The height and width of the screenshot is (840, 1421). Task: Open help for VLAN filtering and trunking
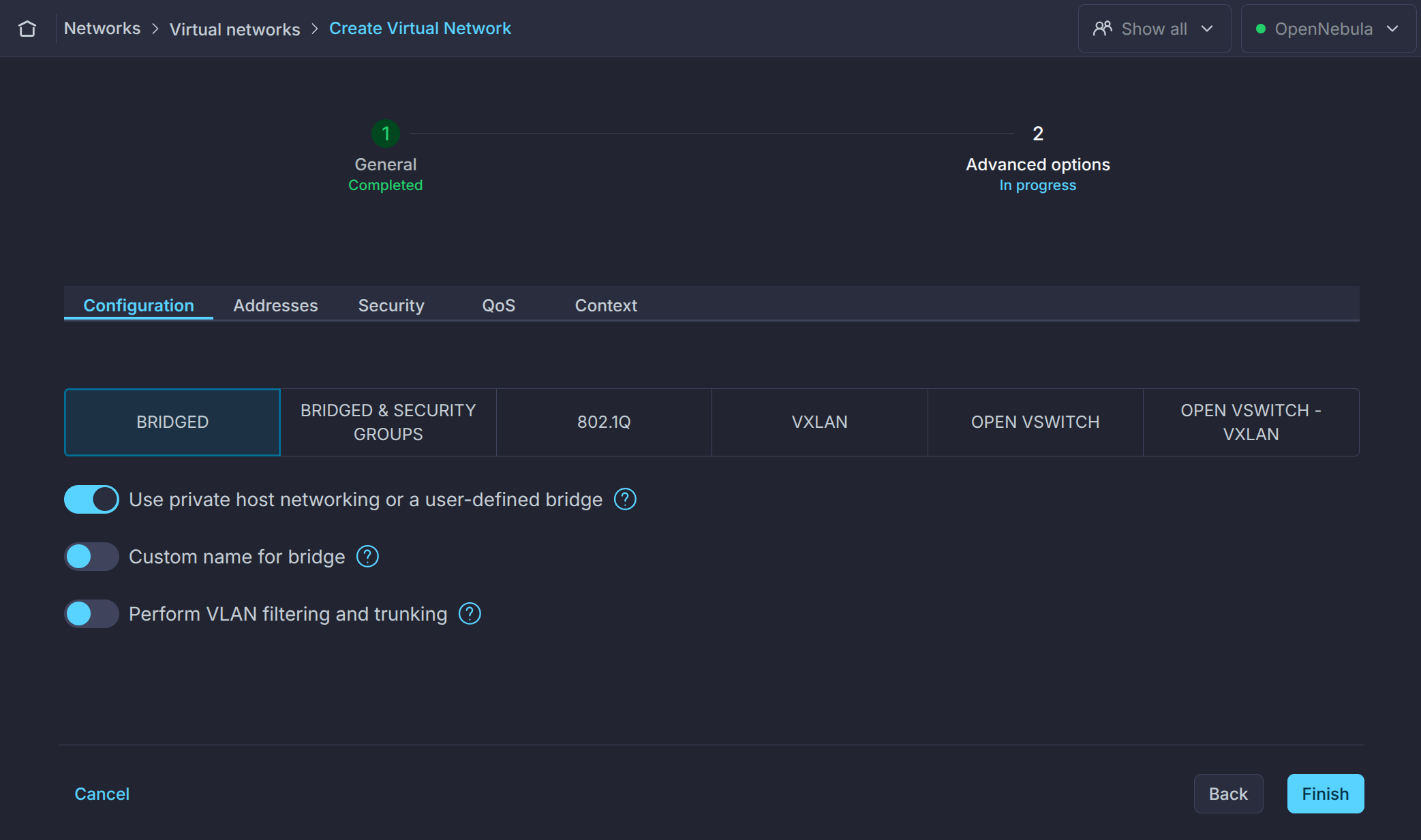pyautogui.click(x=470, y=614)
